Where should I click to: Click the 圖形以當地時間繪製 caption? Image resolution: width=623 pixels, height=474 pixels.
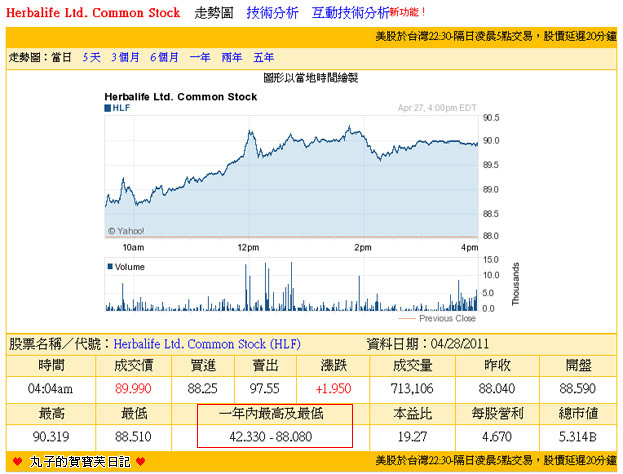pos(311,77)
